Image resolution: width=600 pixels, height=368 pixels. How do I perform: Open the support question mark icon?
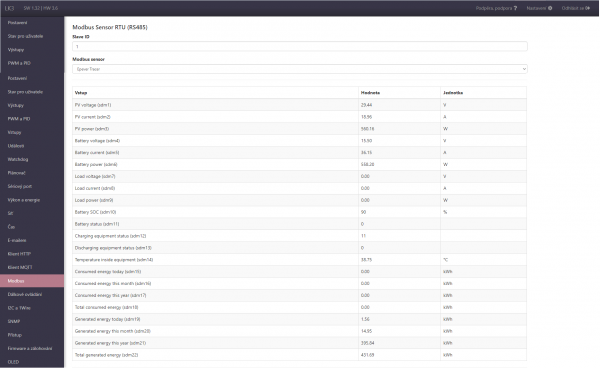(515, 8)
